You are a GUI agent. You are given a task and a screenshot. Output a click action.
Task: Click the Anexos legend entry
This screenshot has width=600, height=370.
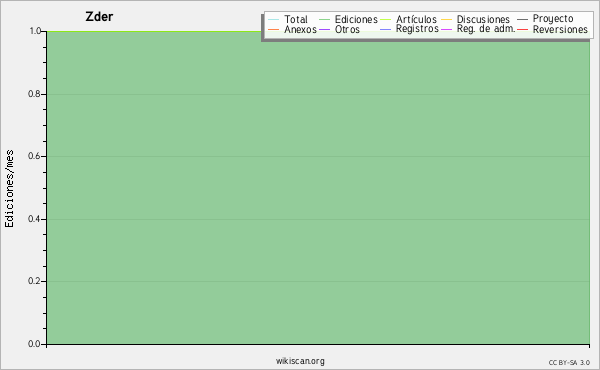click(292, 29)
